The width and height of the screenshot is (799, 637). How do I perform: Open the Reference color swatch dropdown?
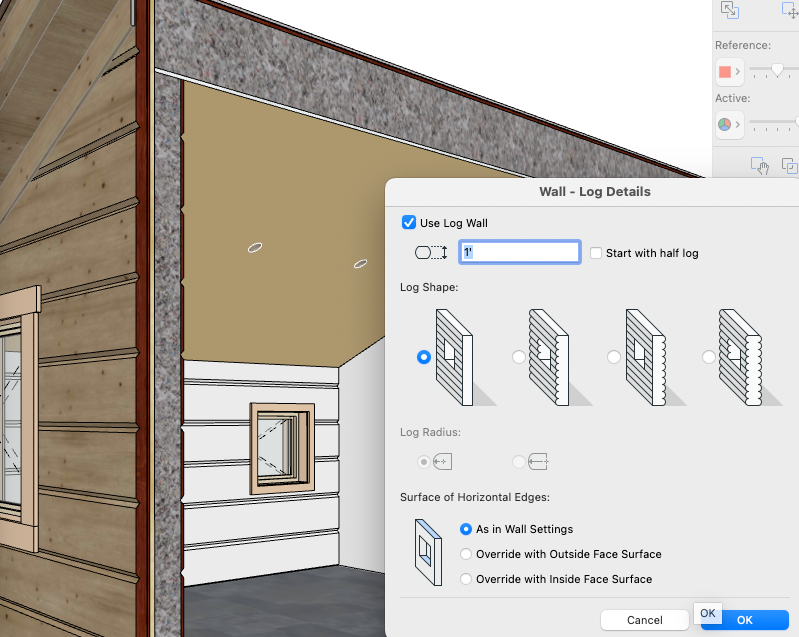point(730,72)
